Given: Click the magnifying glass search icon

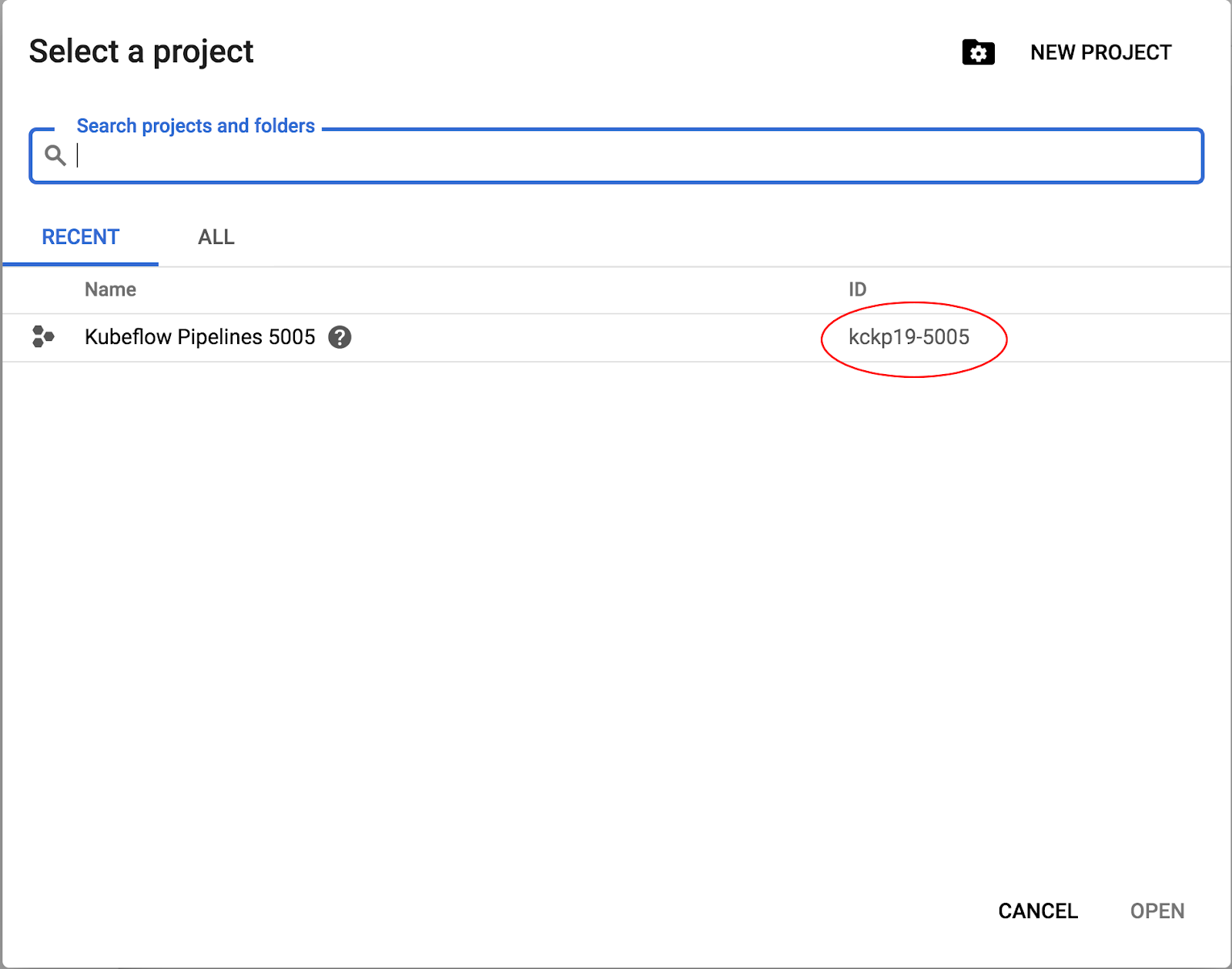Looking at the screenshot, I should pyautogui.click(x=55, y=155).
